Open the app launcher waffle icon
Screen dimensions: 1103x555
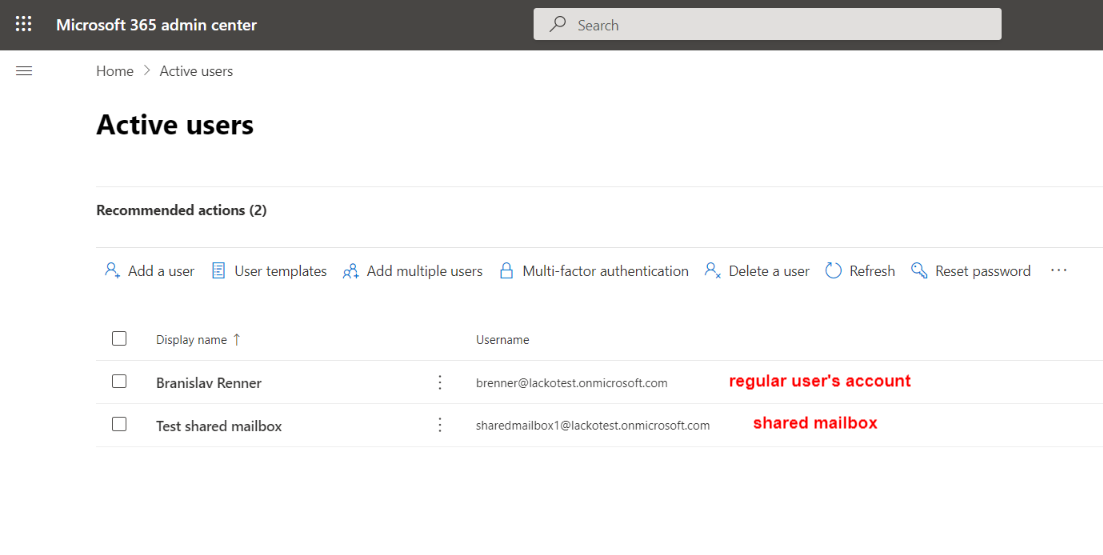point(23,24)
